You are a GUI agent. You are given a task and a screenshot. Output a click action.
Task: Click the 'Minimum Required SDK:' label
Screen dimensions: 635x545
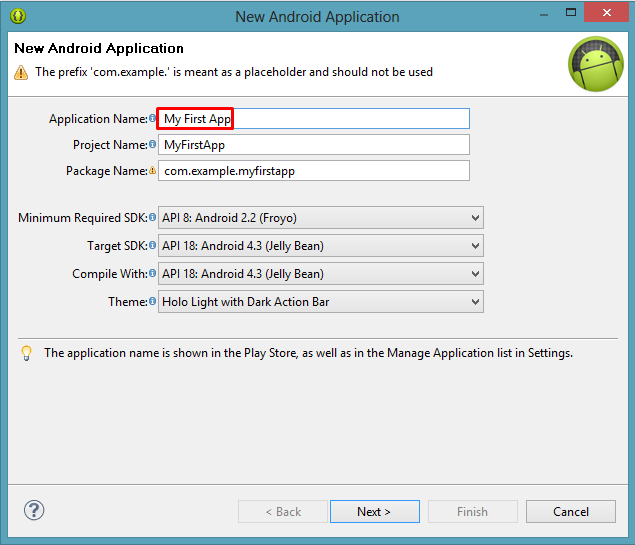[x=83, y=218]
